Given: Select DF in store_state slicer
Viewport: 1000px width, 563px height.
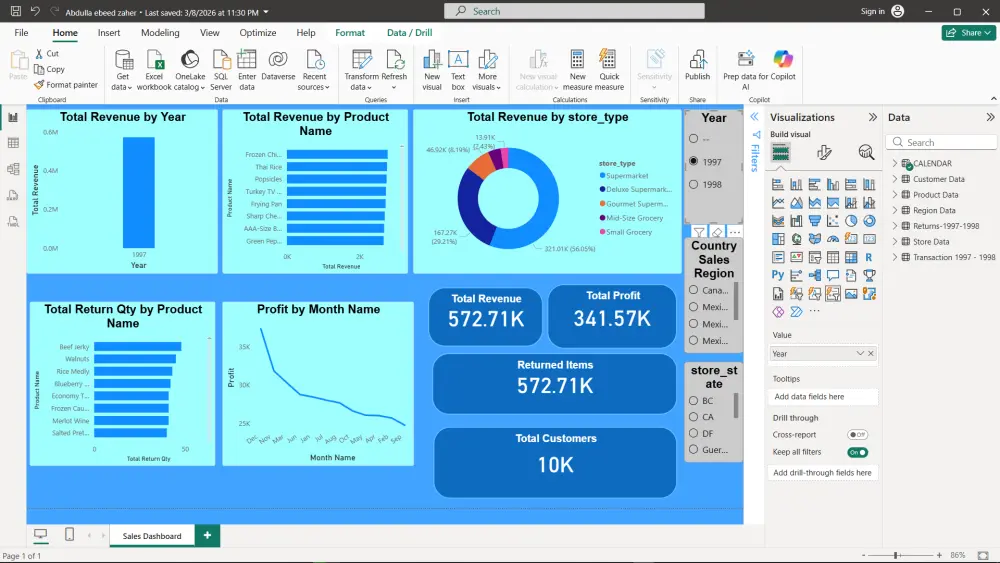Looking at the screenshot, I should coord(693,434).
